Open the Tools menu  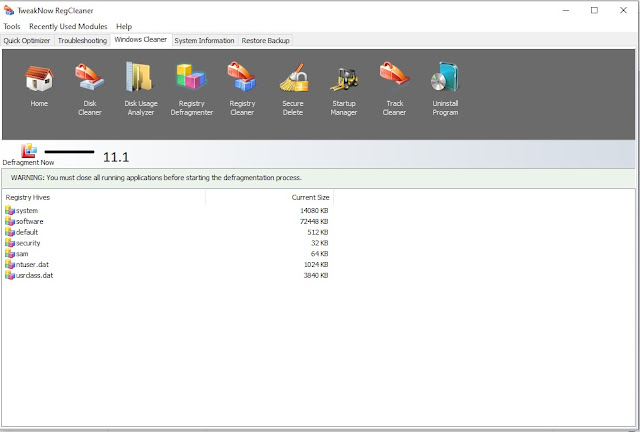pyautogui.click(x=12, y=27)
